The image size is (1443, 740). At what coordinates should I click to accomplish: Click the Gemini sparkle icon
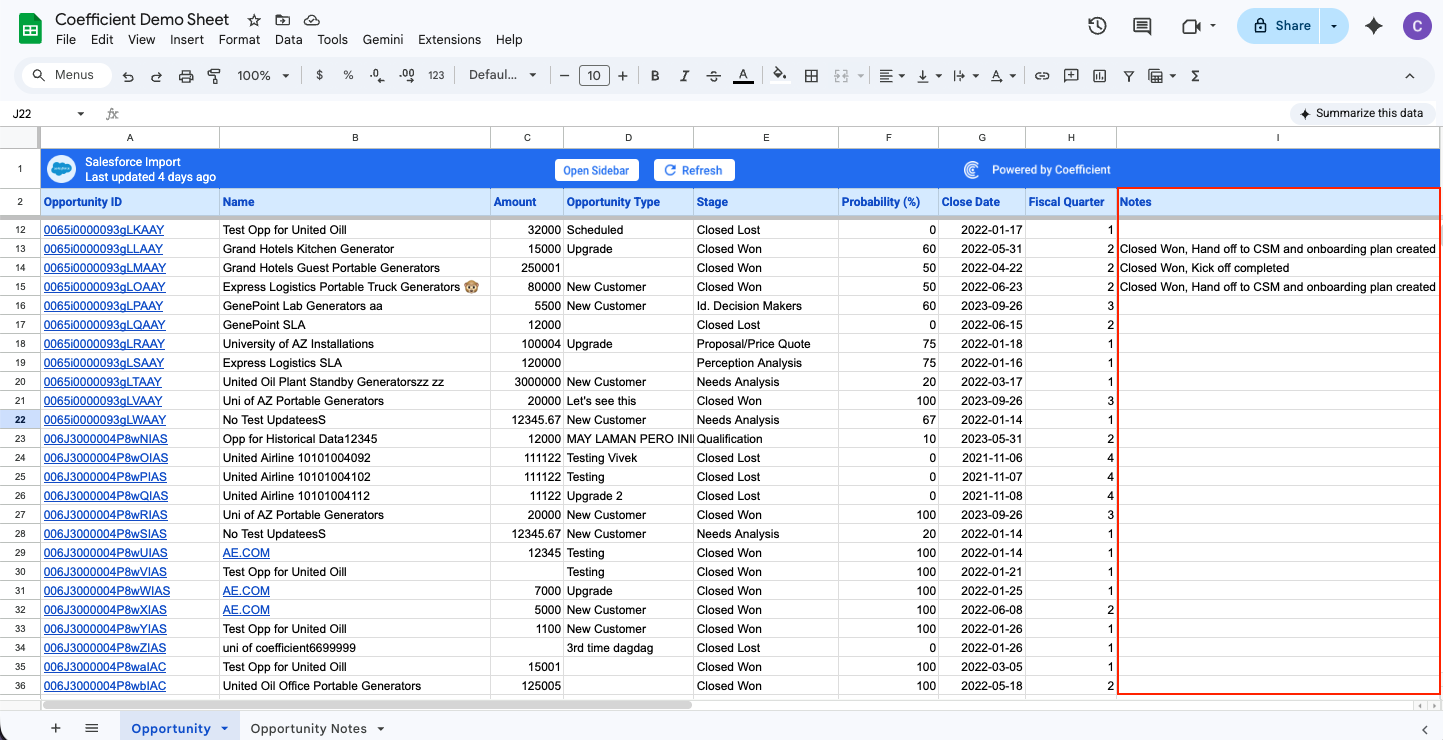coord(1374,26)
